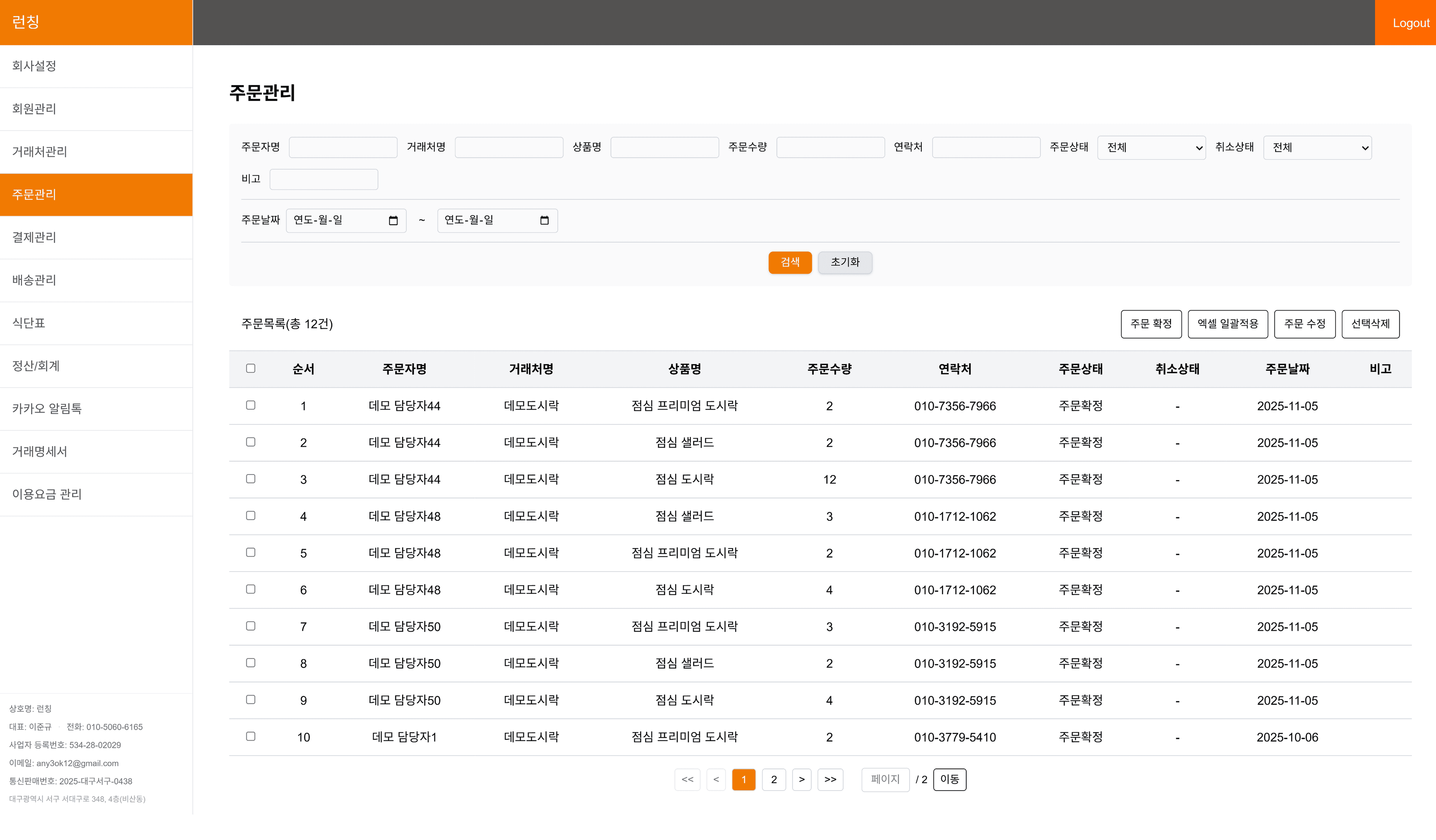
Task: Go to first page with << button
Action: coord(687,779)
